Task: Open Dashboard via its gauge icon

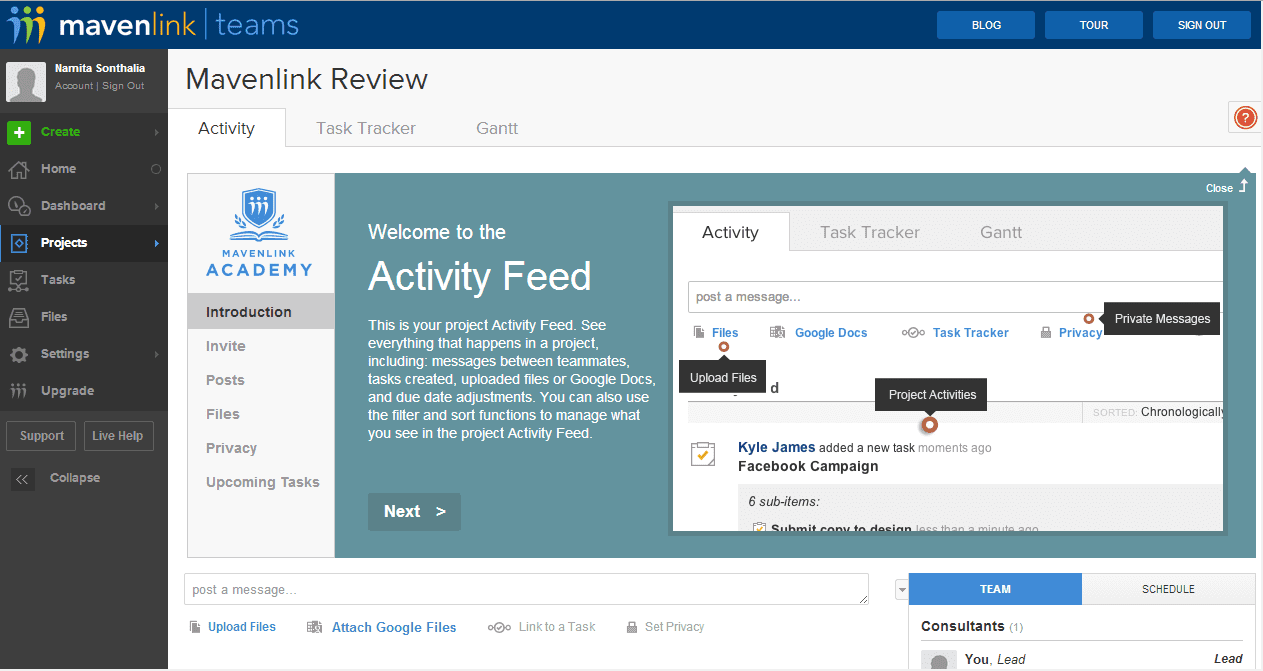Action: 19,206
